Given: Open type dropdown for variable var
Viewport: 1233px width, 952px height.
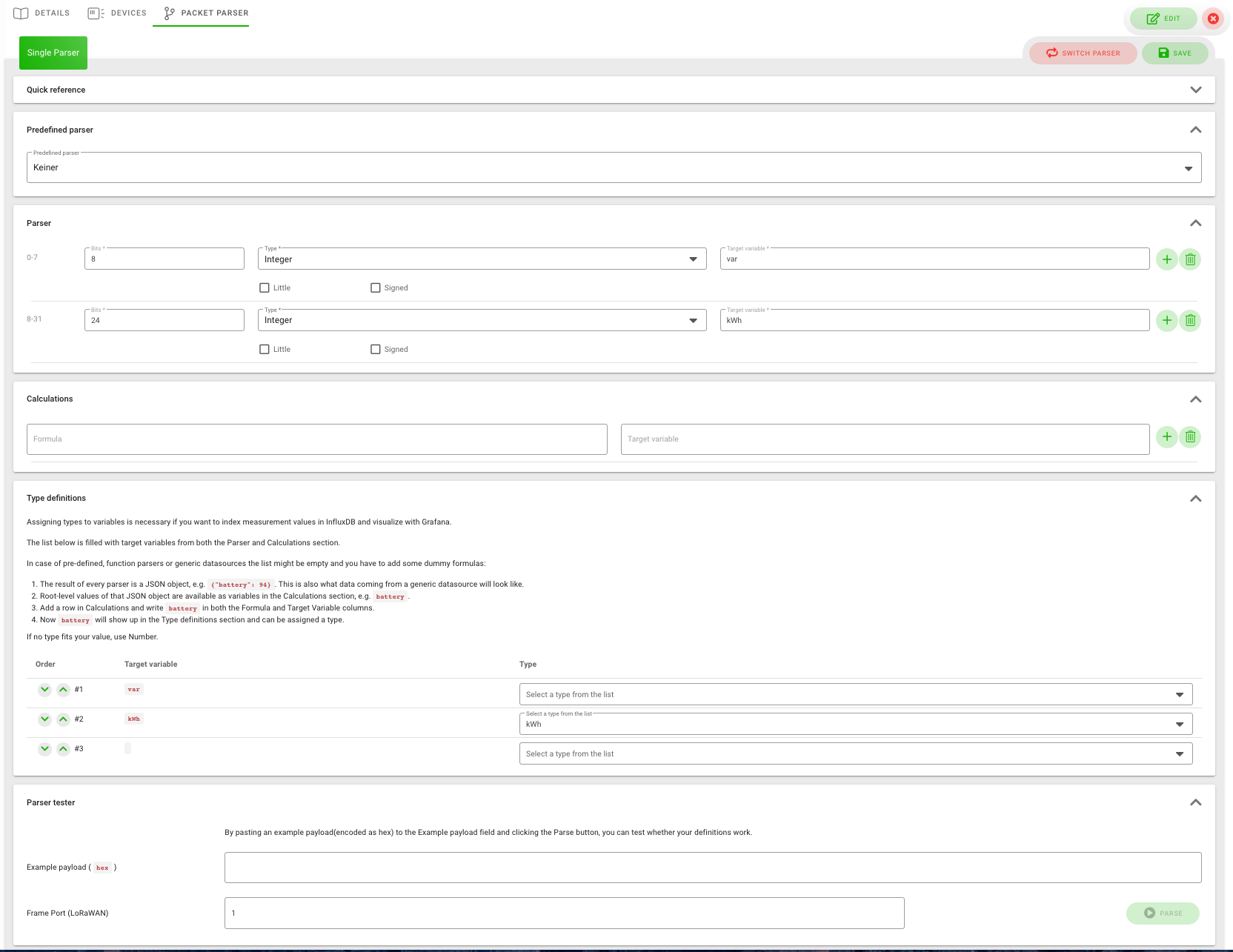Looking at the screenshot, I should pyautogui.click(x=855, y=694).
